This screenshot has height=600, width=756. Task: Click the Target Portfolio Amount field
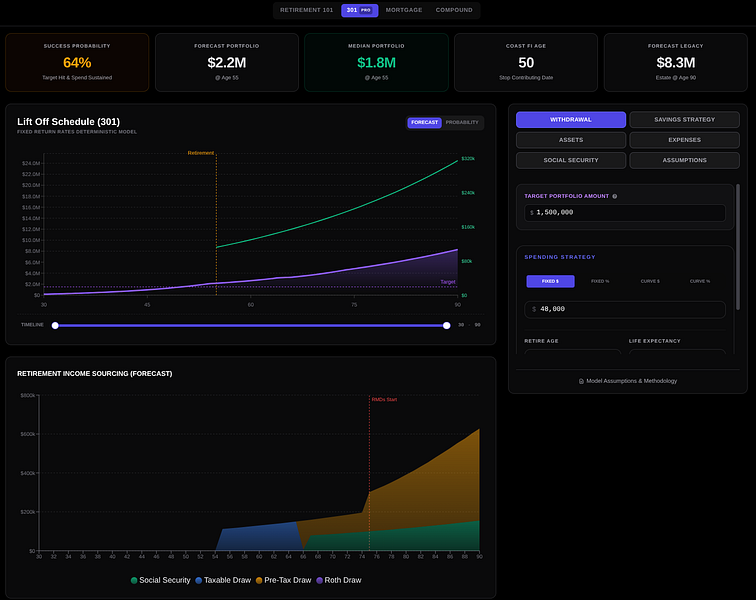click(624, 213)
